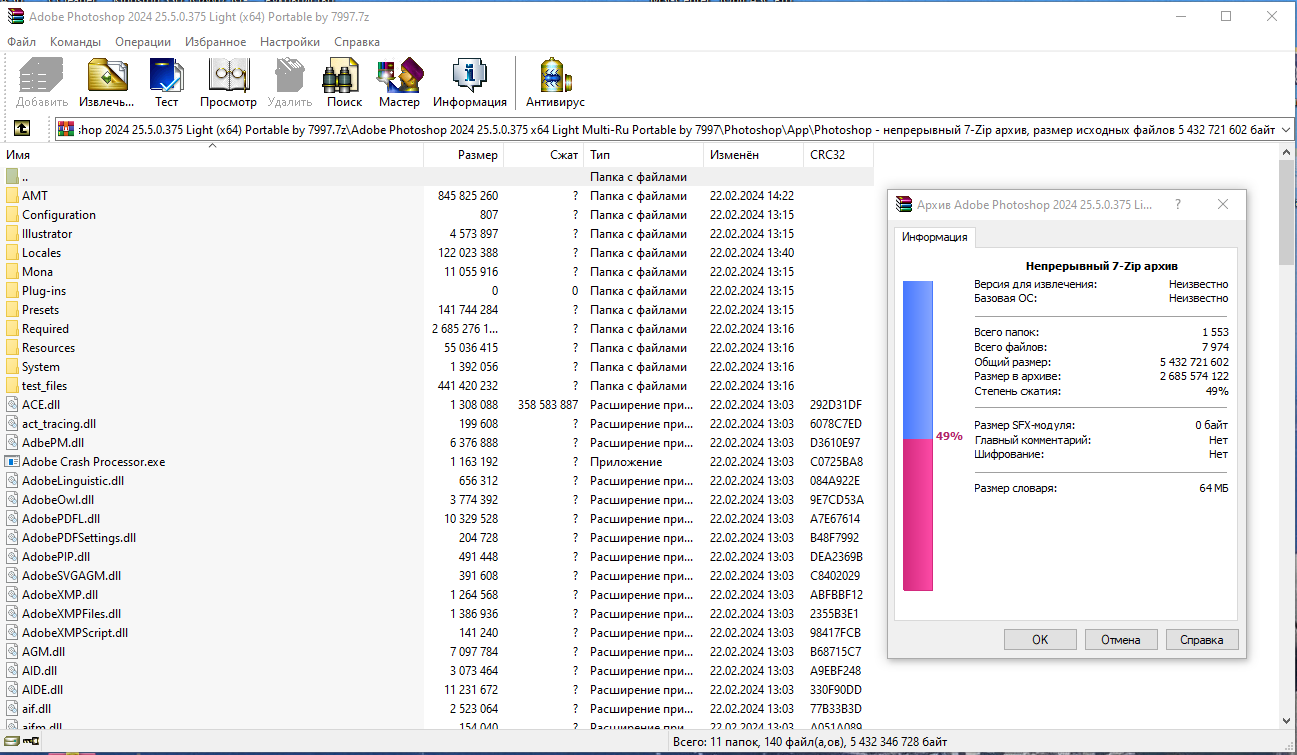Run the Антивирус scan toolbar icon

click(x=553, y=75)
